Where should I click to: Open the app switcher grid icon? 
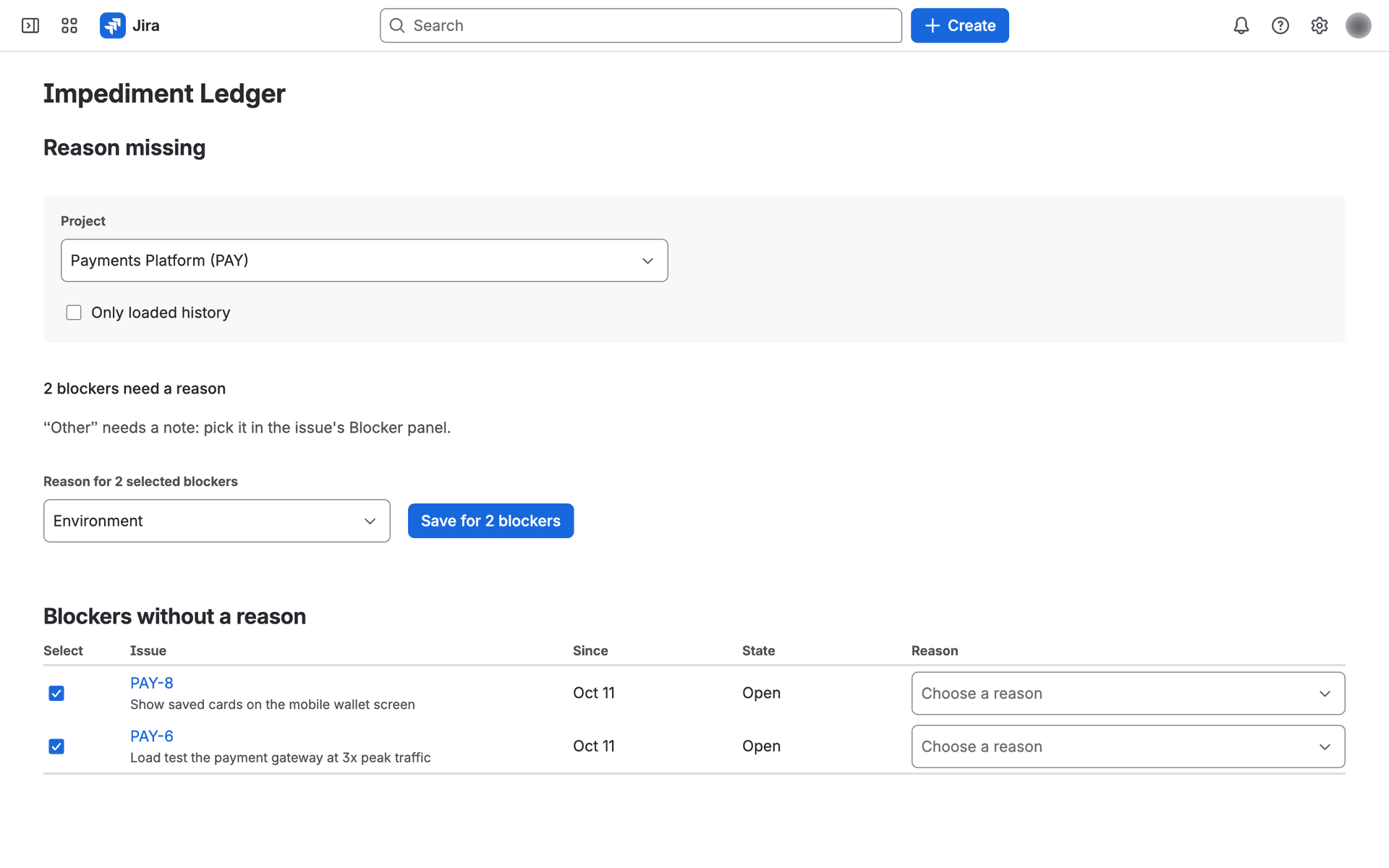[69, 26]
